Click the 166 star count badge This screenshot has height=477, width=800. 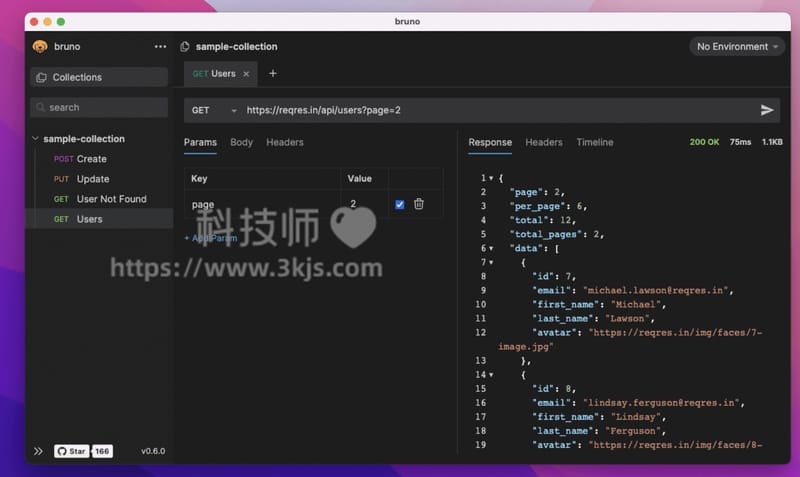(x=102, y=451)
